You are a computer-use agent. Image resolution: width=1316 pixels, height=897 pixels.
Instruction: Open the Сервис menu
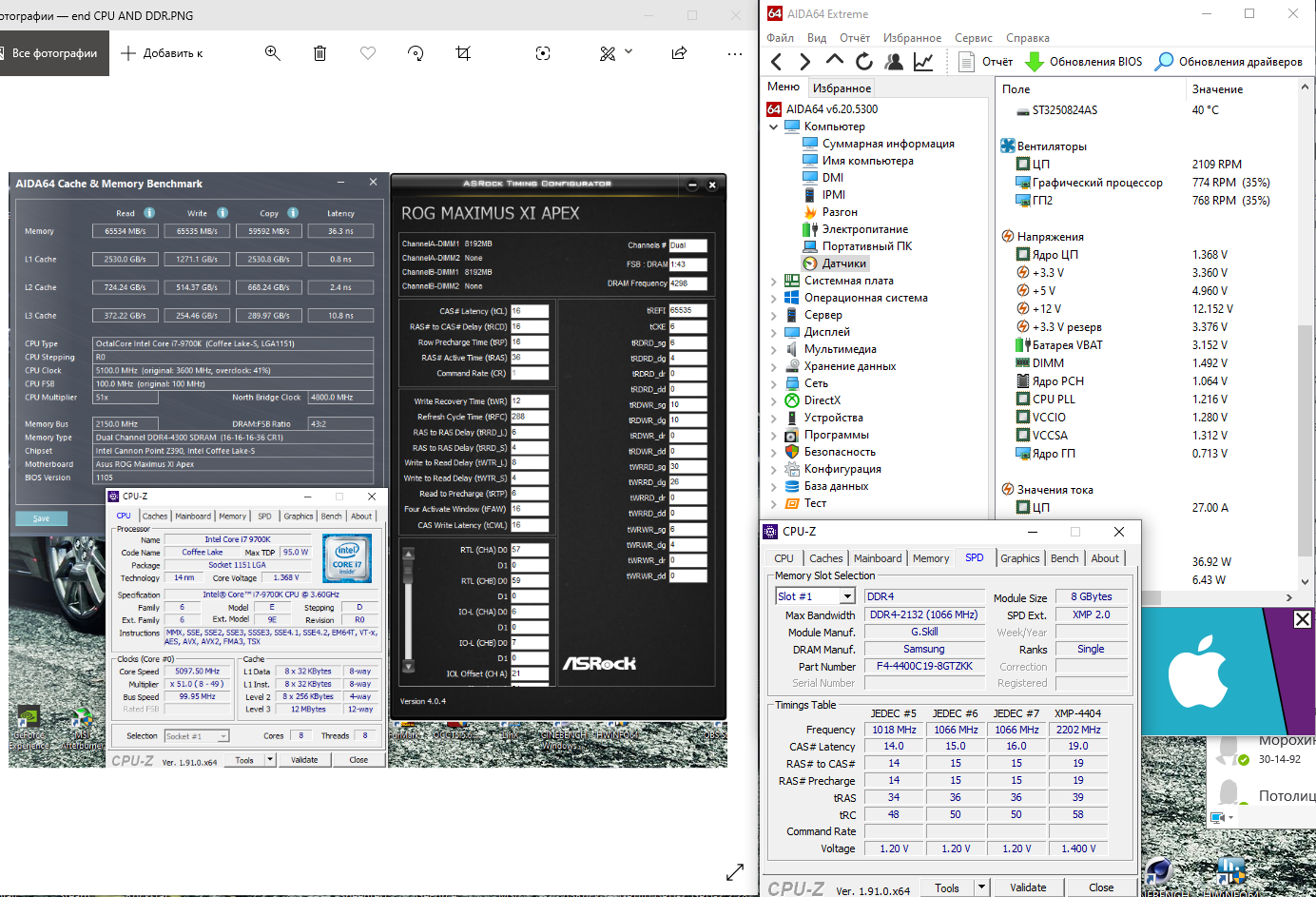tap(974, 38)
